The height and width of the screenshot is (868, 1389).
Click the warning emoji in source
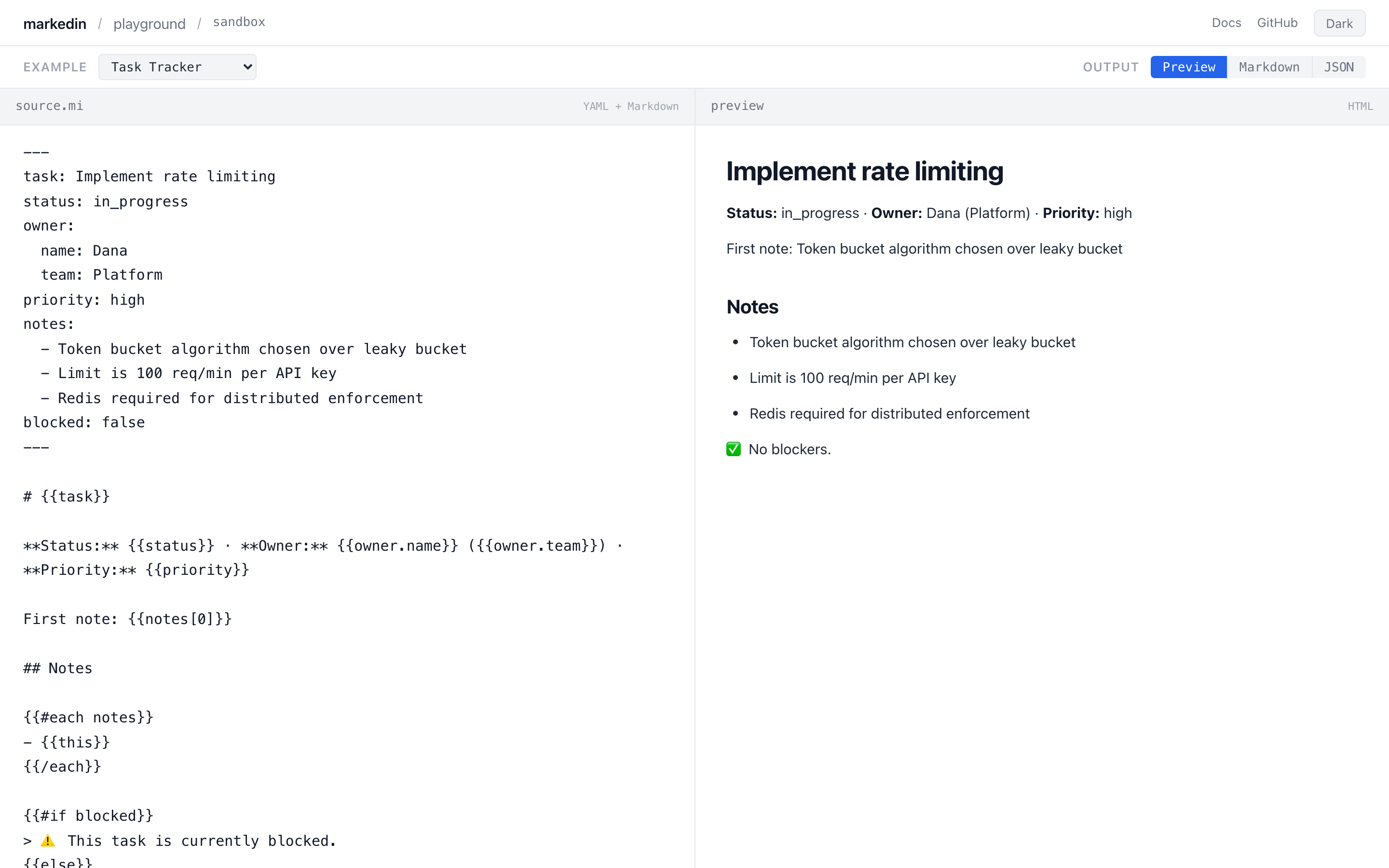pyautogui.click(x=48, y=841)
